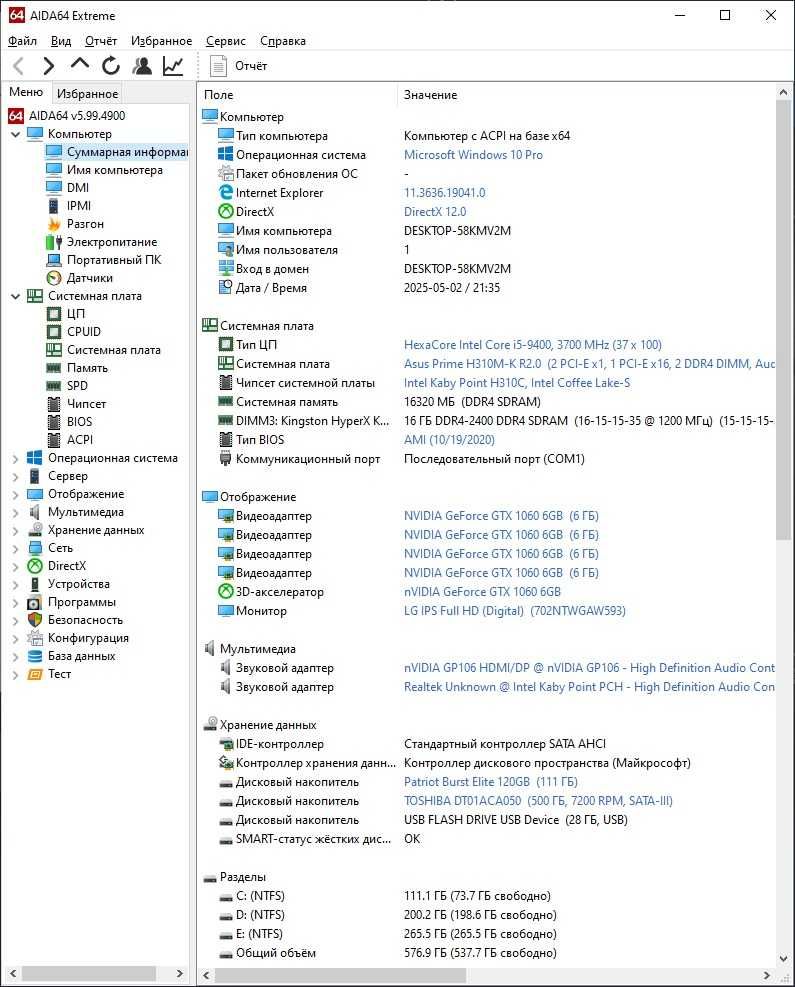Click the Электропитание battery icon

tap(54, 242)
